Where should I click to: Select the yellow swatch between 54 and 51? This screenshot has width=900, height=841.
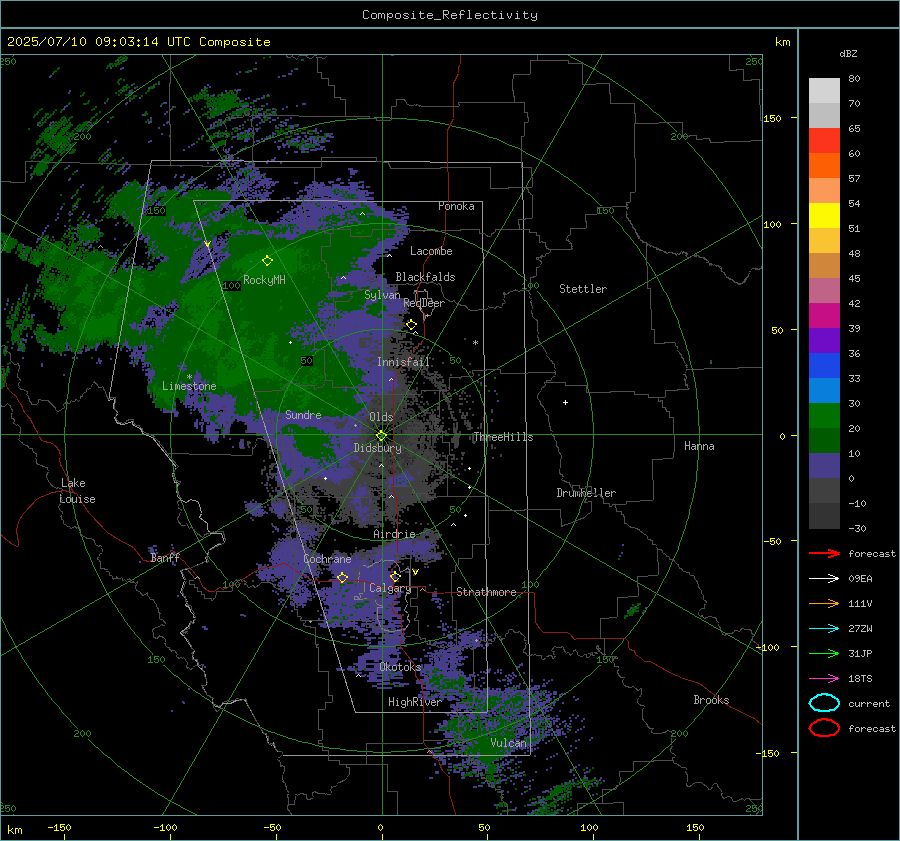(x=824, y=216)
